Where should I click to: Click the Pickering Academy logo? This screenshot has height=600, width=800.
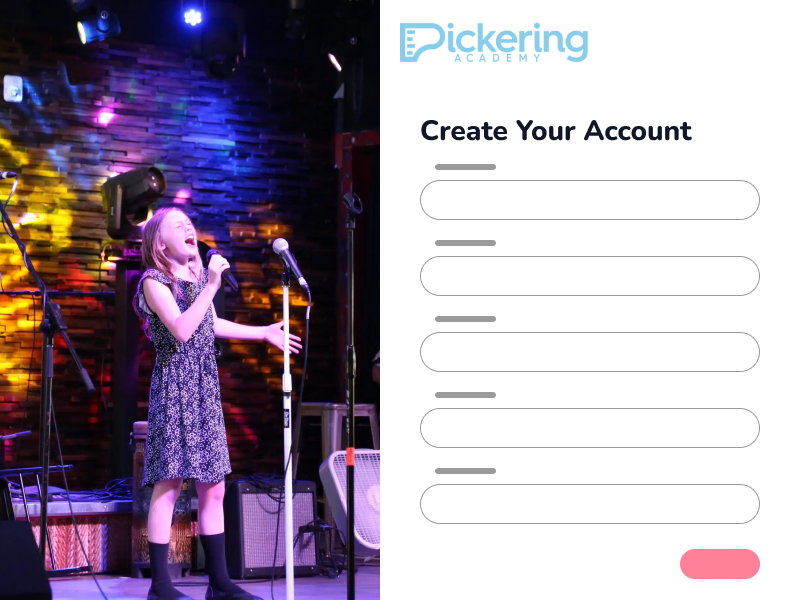493,42
